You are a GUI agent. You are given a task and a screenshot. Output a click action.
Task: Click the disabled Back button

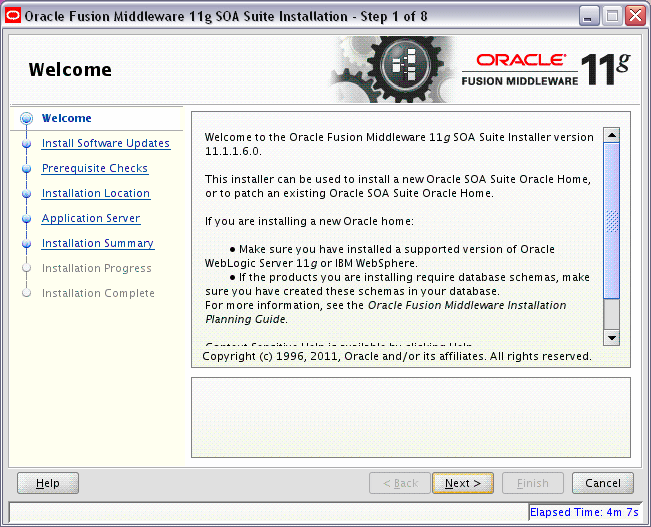[x=399, y=483]
